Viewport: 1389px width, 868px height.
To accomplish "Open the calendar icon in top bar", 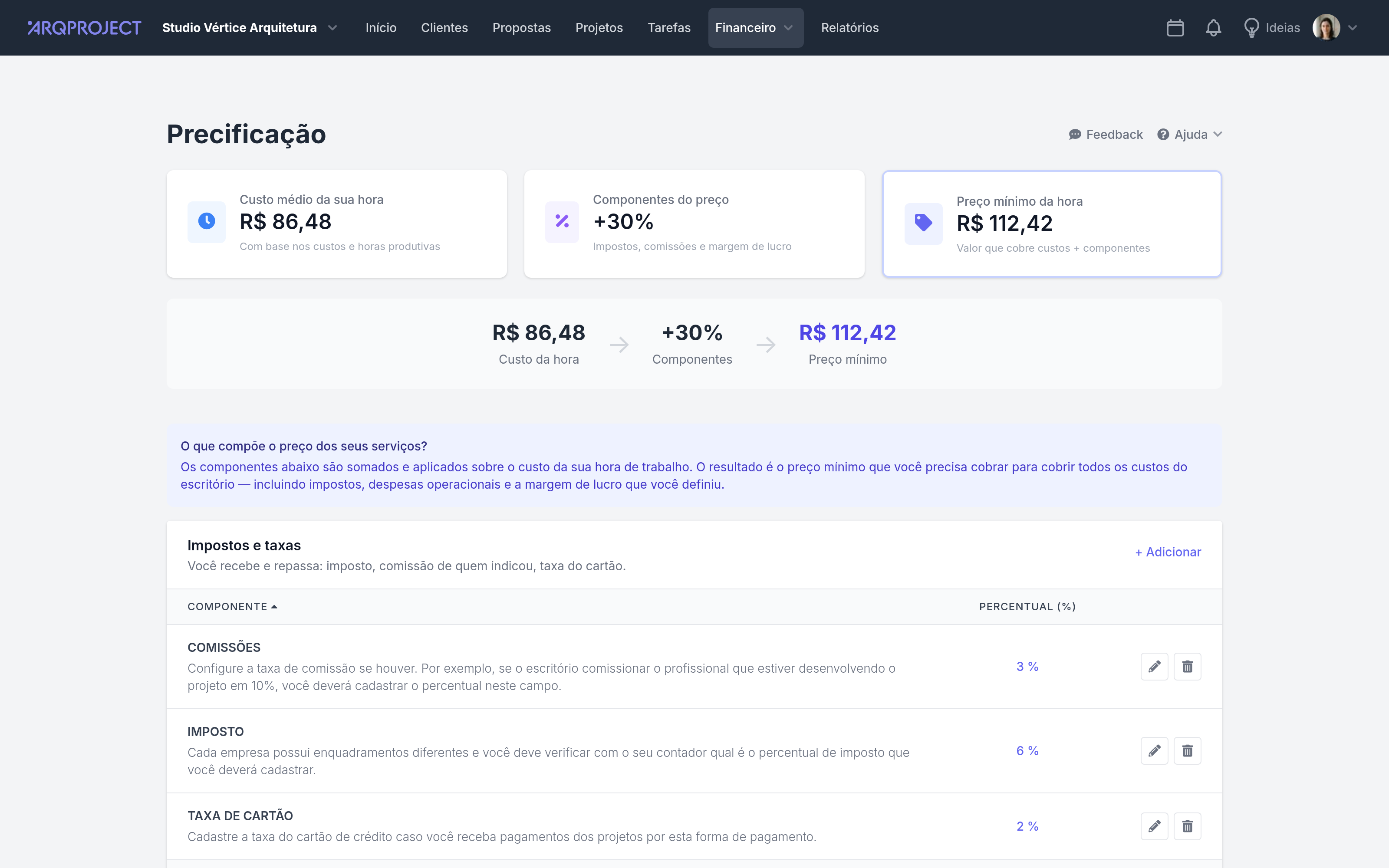I will [x=1175, y=27].
